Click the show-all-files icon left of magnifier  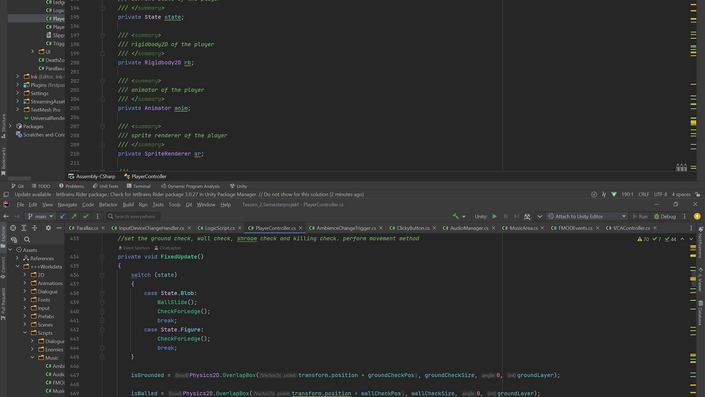(14, 240)
